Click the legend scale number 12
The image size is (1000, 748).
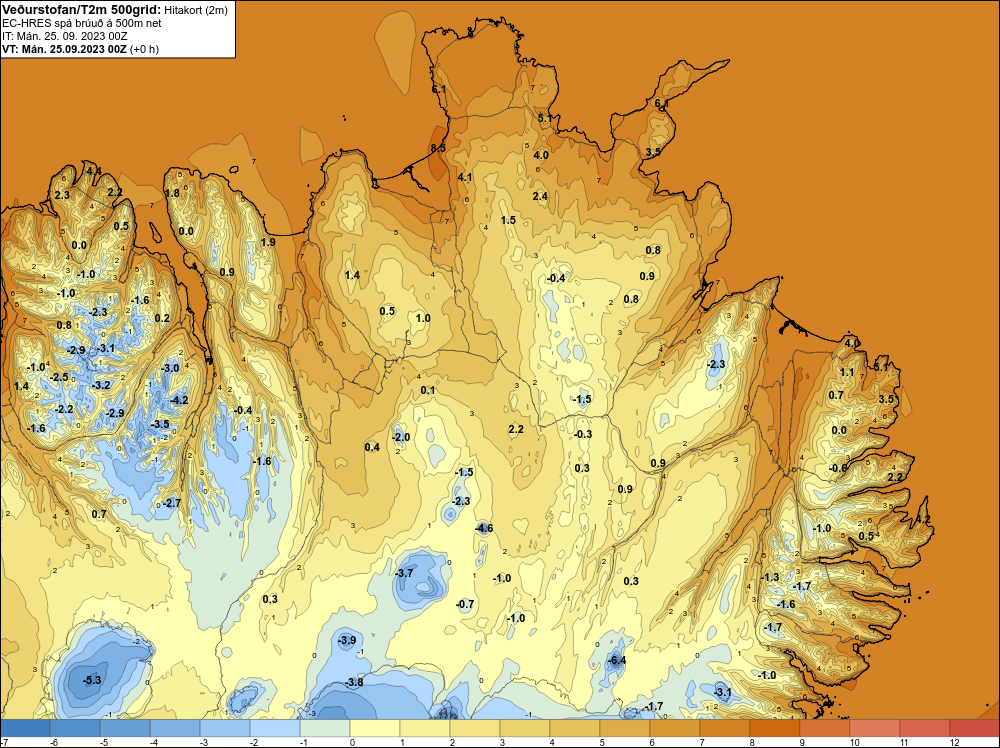955,742
